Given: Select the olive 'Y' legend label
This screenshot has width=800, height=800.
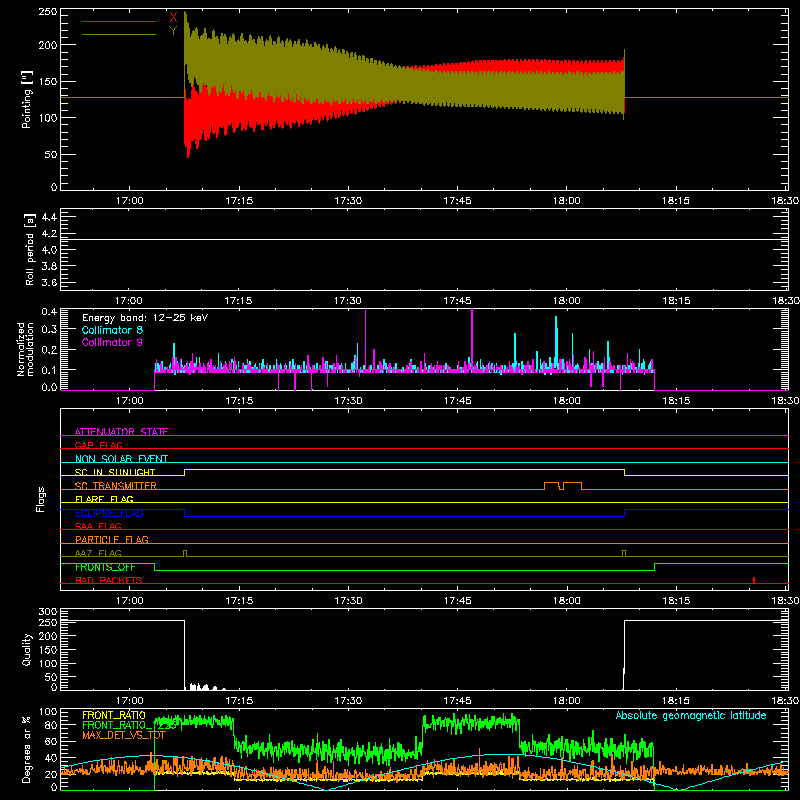Looking at the screenshot, I should (x=173, y=31).
